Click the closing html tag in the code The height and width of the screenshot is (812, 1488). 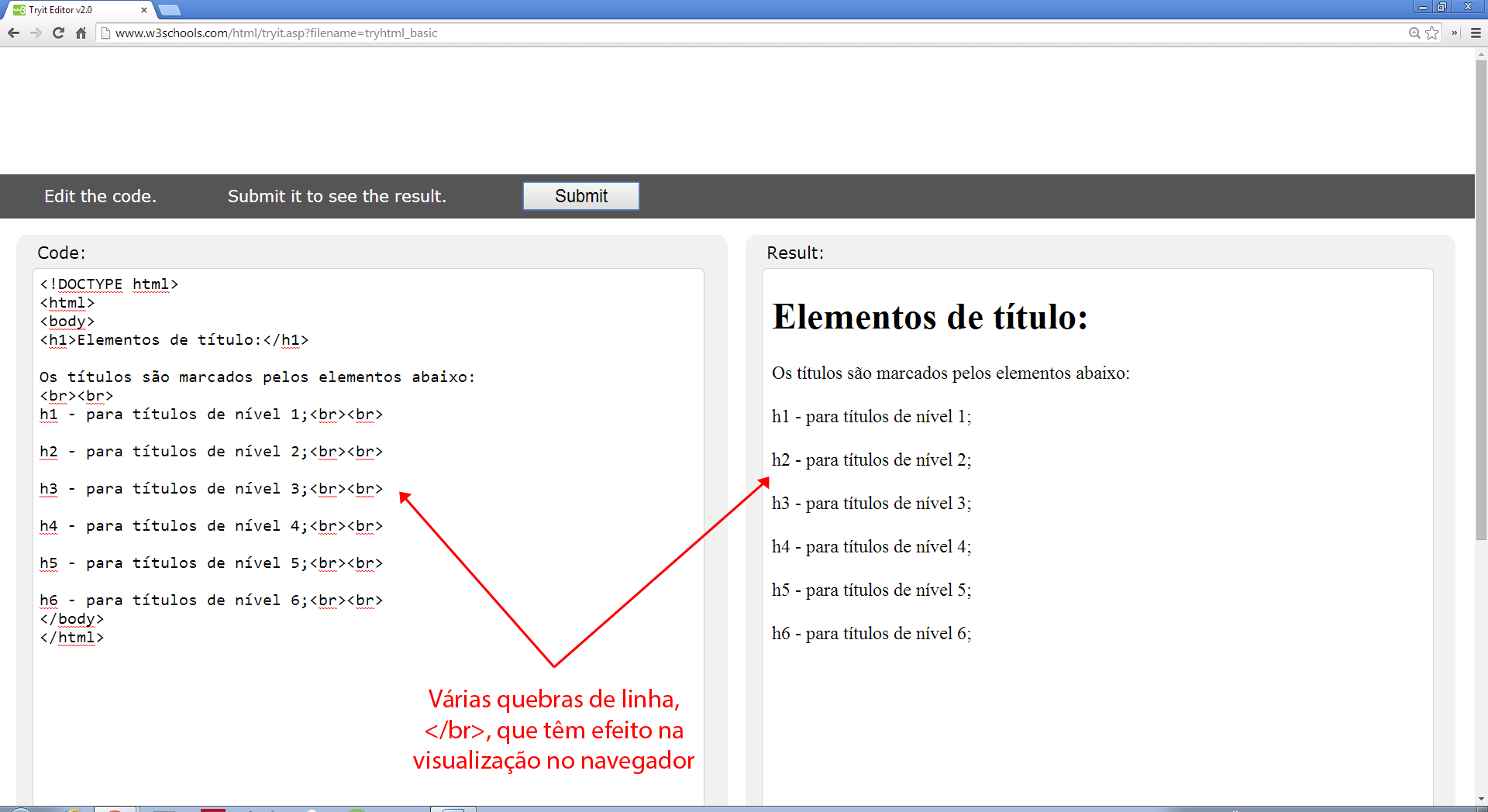pos(72,638)
